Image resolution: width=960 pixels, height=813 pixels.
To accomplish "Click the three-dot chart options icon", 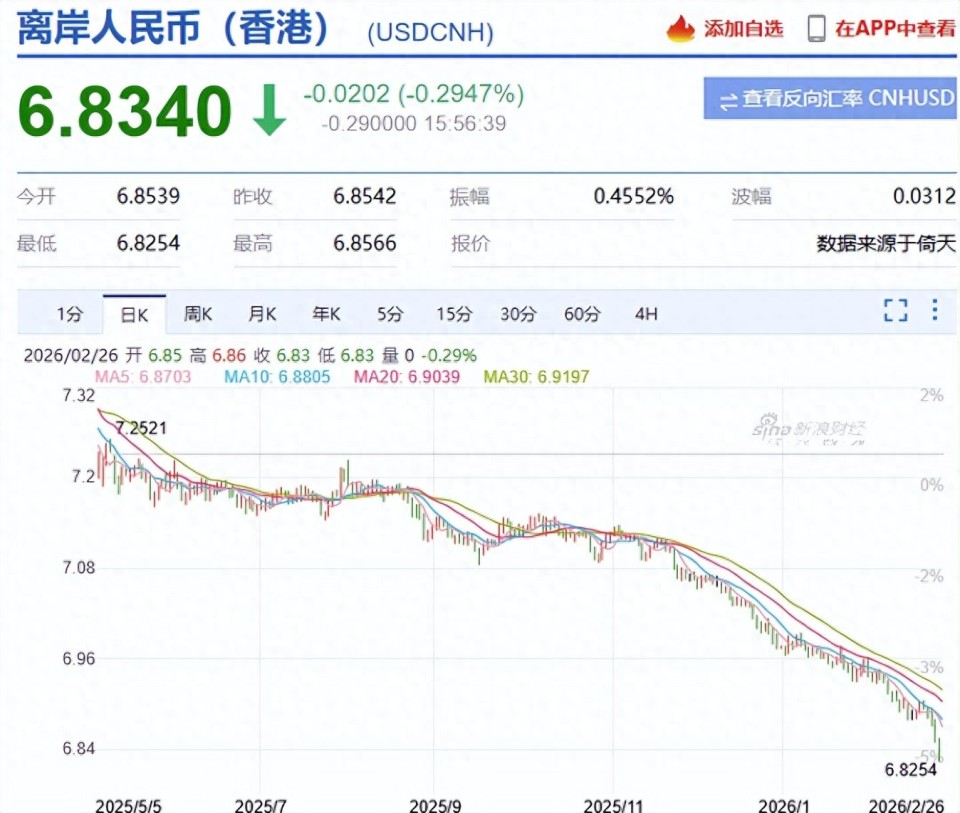I will [x=936, y=311].
